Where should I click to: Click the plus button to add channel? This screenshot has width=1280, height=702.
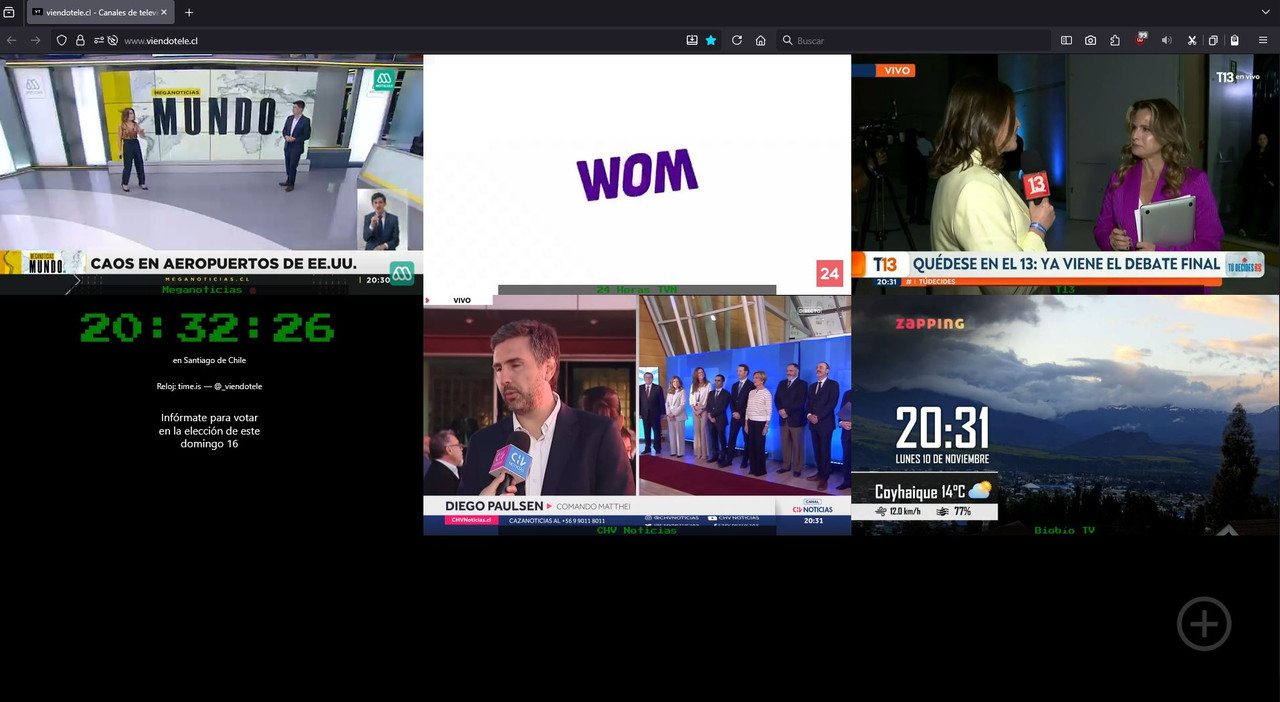(1204, 624)
